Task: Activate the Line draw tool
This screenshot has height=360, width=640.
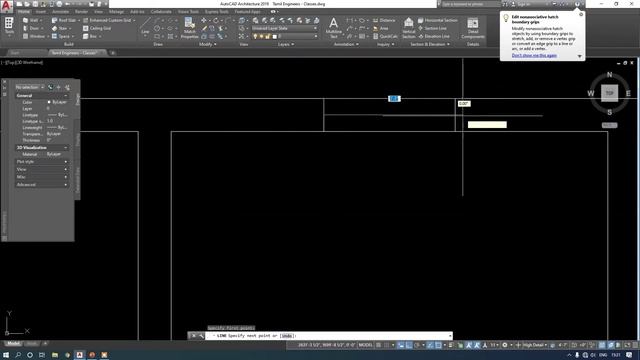Action: click(x=145, y=26)
